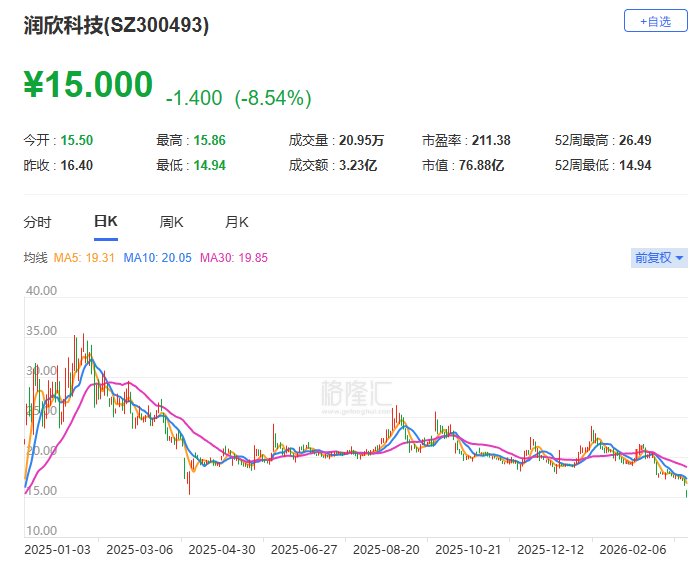Viewport: 699px width, 564px height.
Task: Open the 润欣科技(SZ300493) stock title
Action: tap(116, 27)
